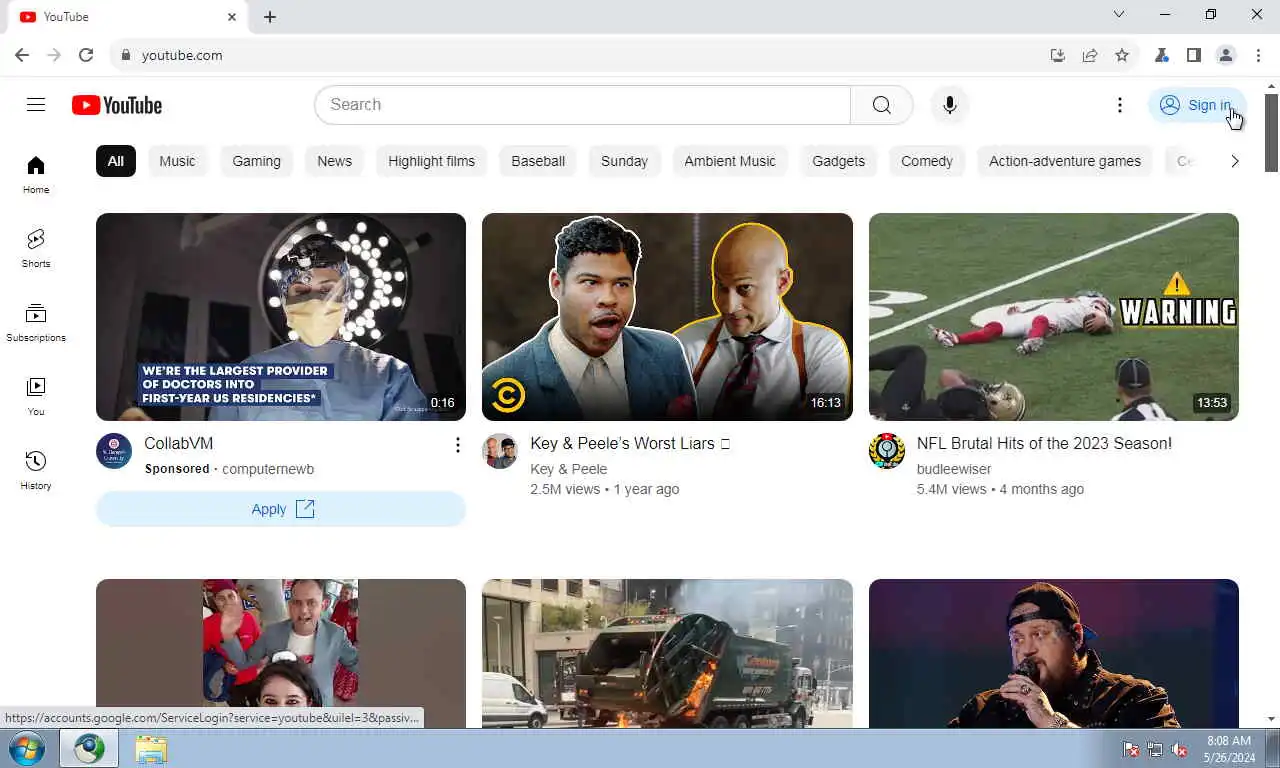1280x768 pixels.
Task: Open the taskbar clock showing 8:08 AM
Action: pyautogui.click(x=1229, y=749)
